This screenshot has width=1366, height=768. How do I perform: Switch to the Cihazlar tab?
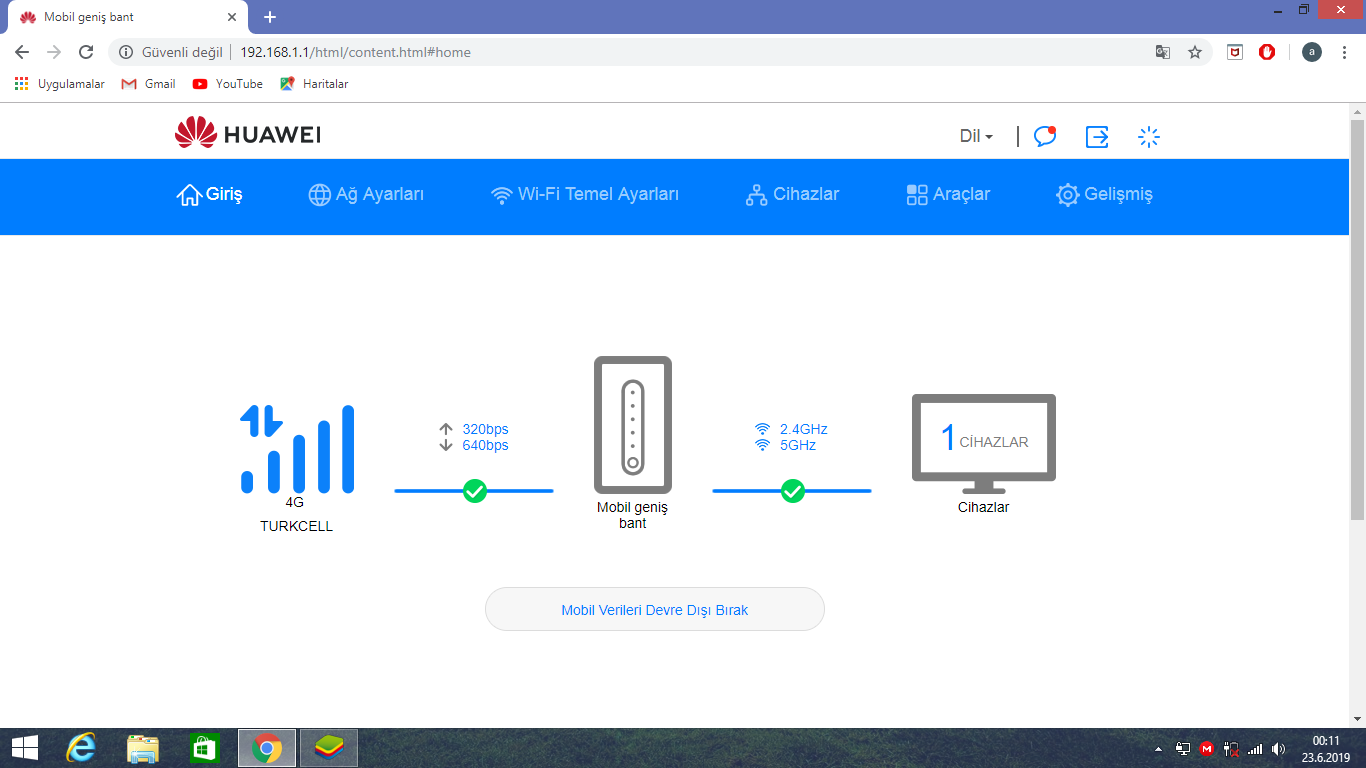(x=792, y=195)
